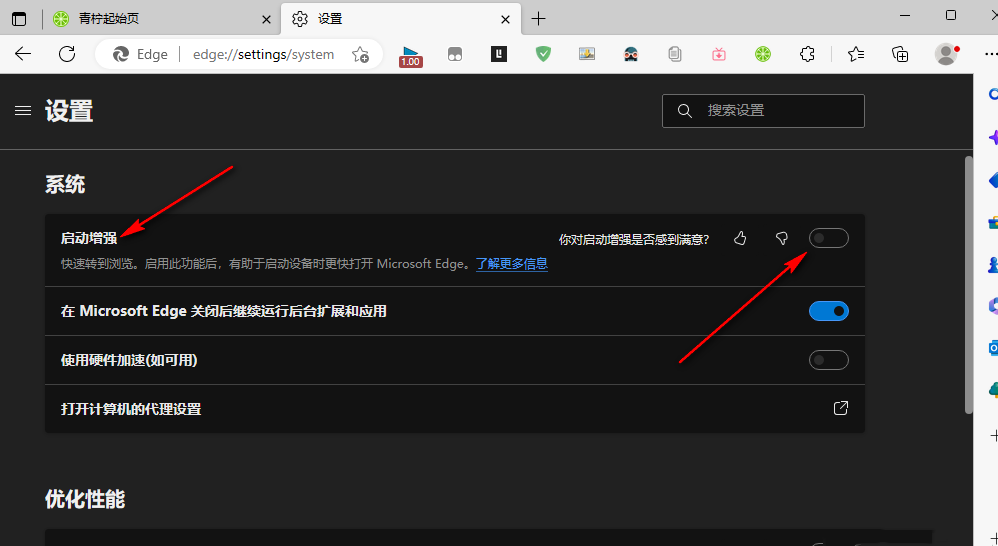
Task: Click the gray copy pages extension icon
Action: [675, 54]
